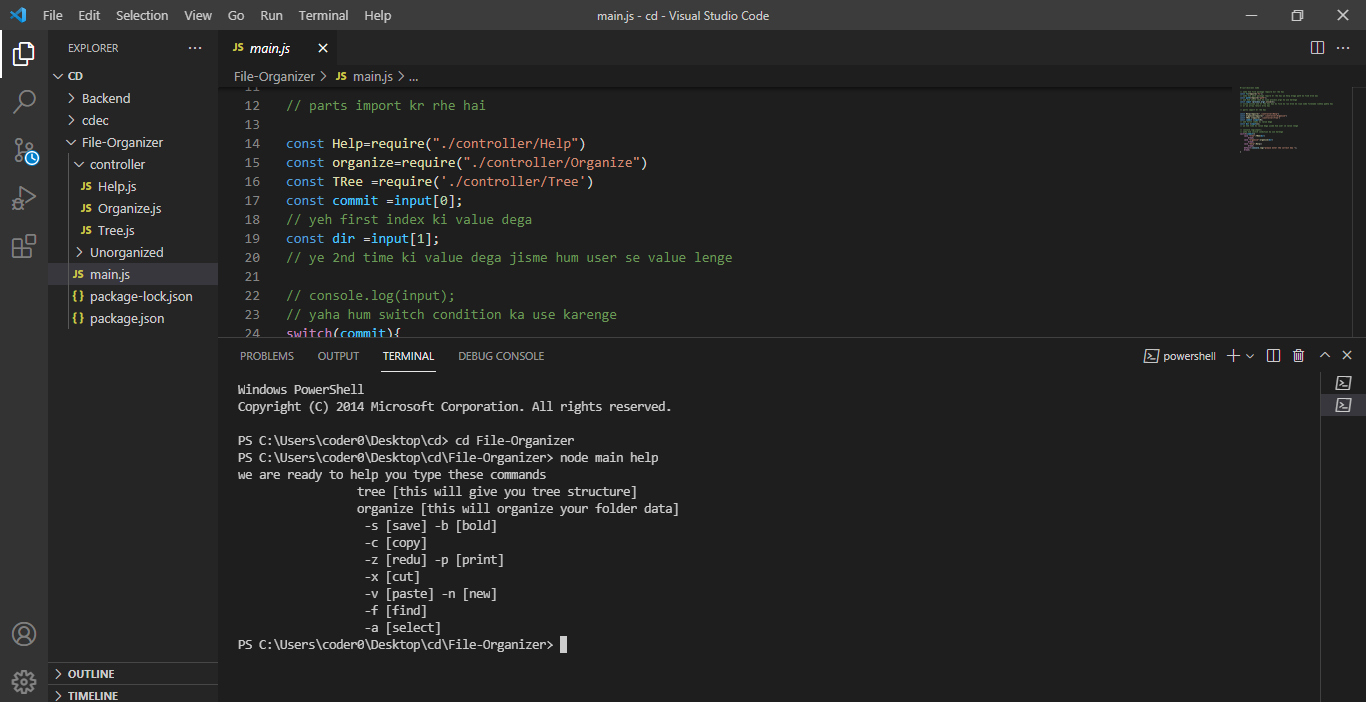Select main.js in the explorer tree
This screenshot has width=1366, height=702.
point(133,274)
